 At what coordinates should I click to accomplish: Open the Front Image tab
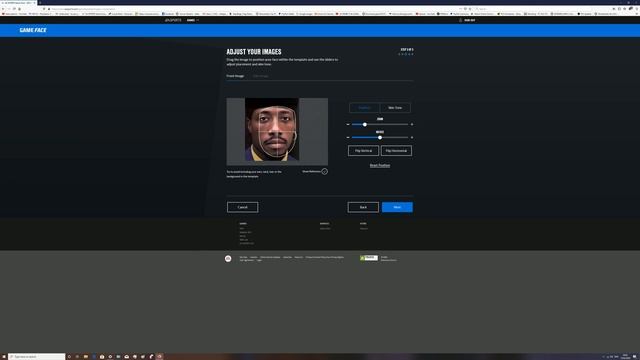click(x=235, y=76)
